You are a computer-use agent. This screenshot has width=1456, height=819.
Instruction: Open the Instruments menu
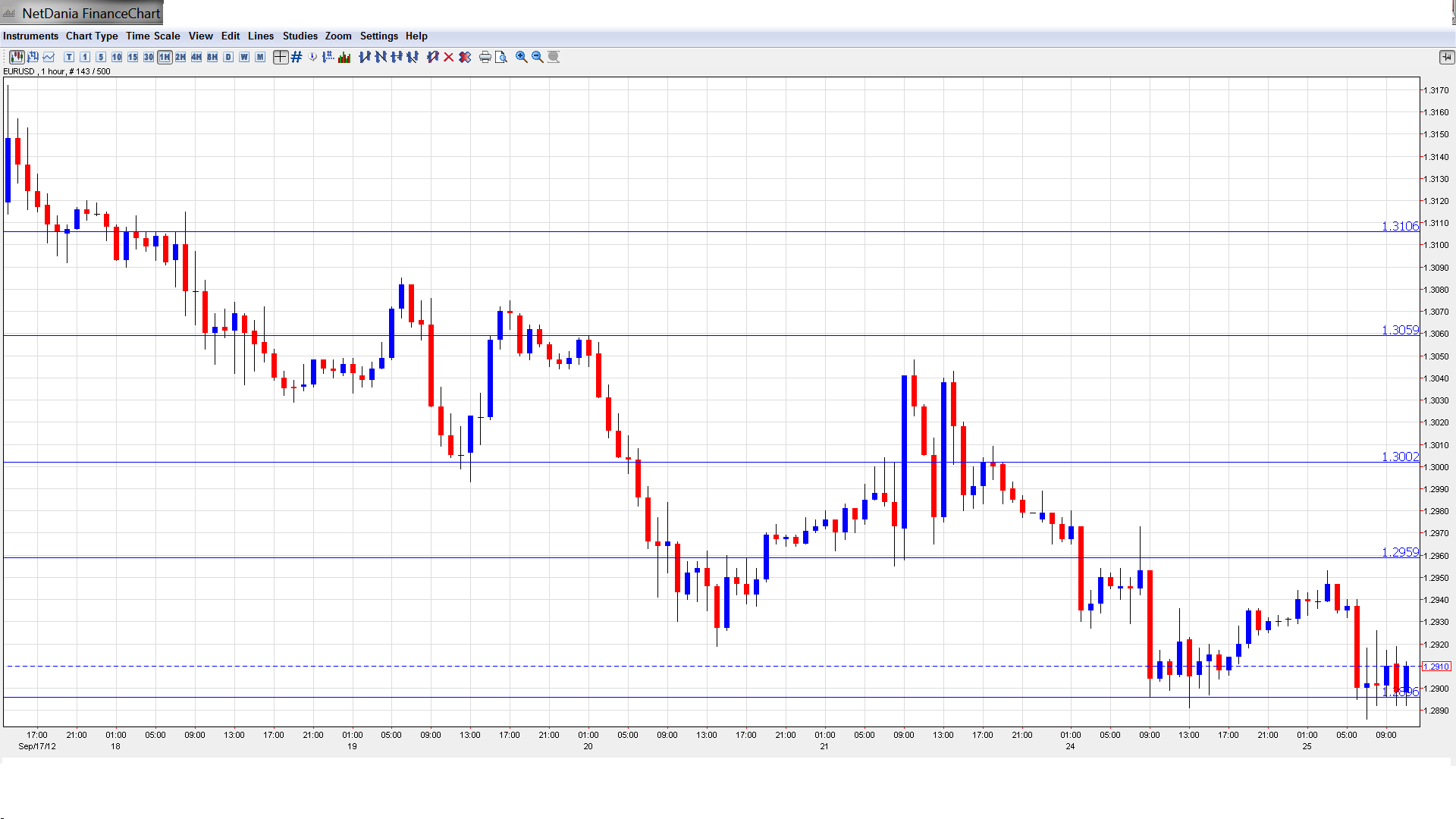point(30,36)
